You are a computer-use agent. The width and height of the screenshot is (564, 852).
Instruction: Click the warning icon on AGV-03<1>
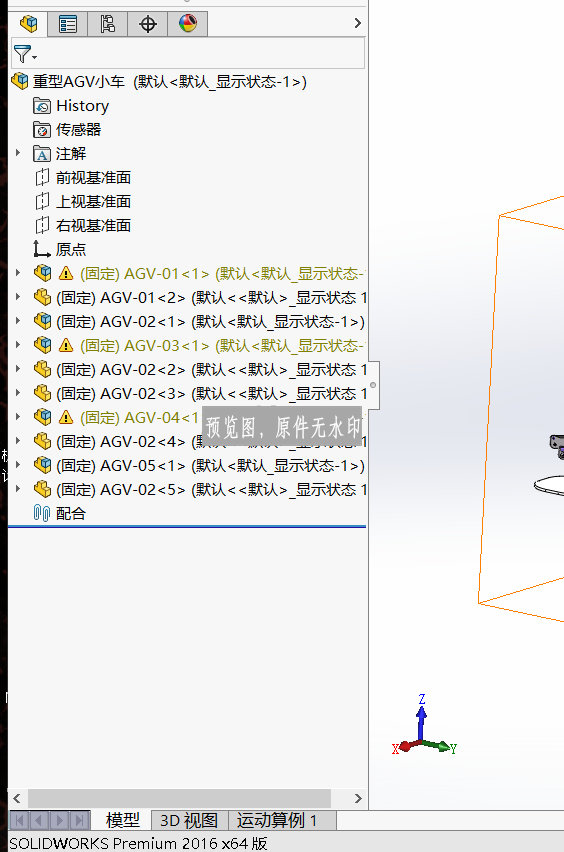[x=66, y=345]
